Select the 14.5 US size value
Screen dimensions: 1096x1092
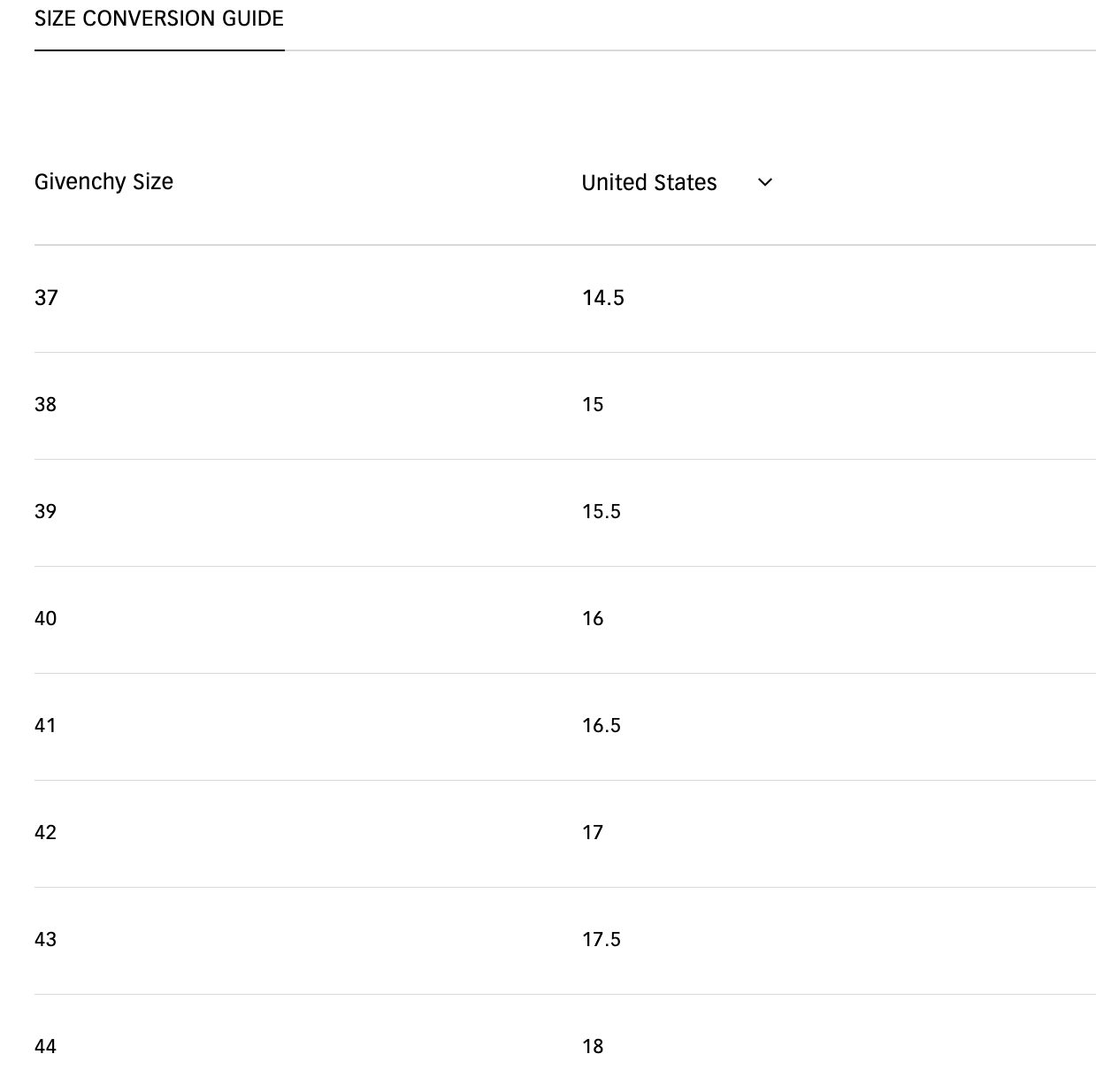pos(602,298)
